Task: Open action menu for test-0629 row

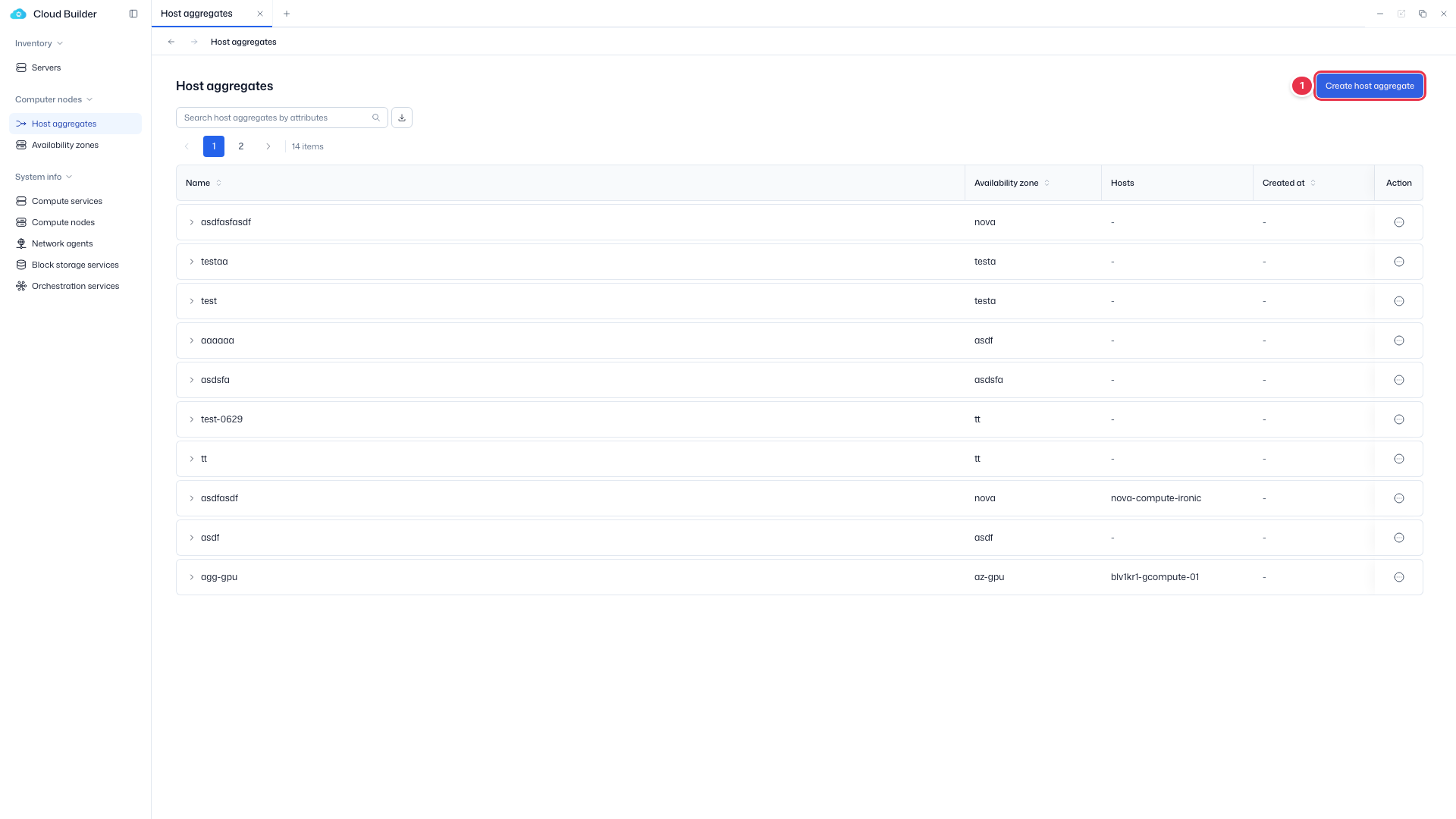Action: [x=1399, y=419]
